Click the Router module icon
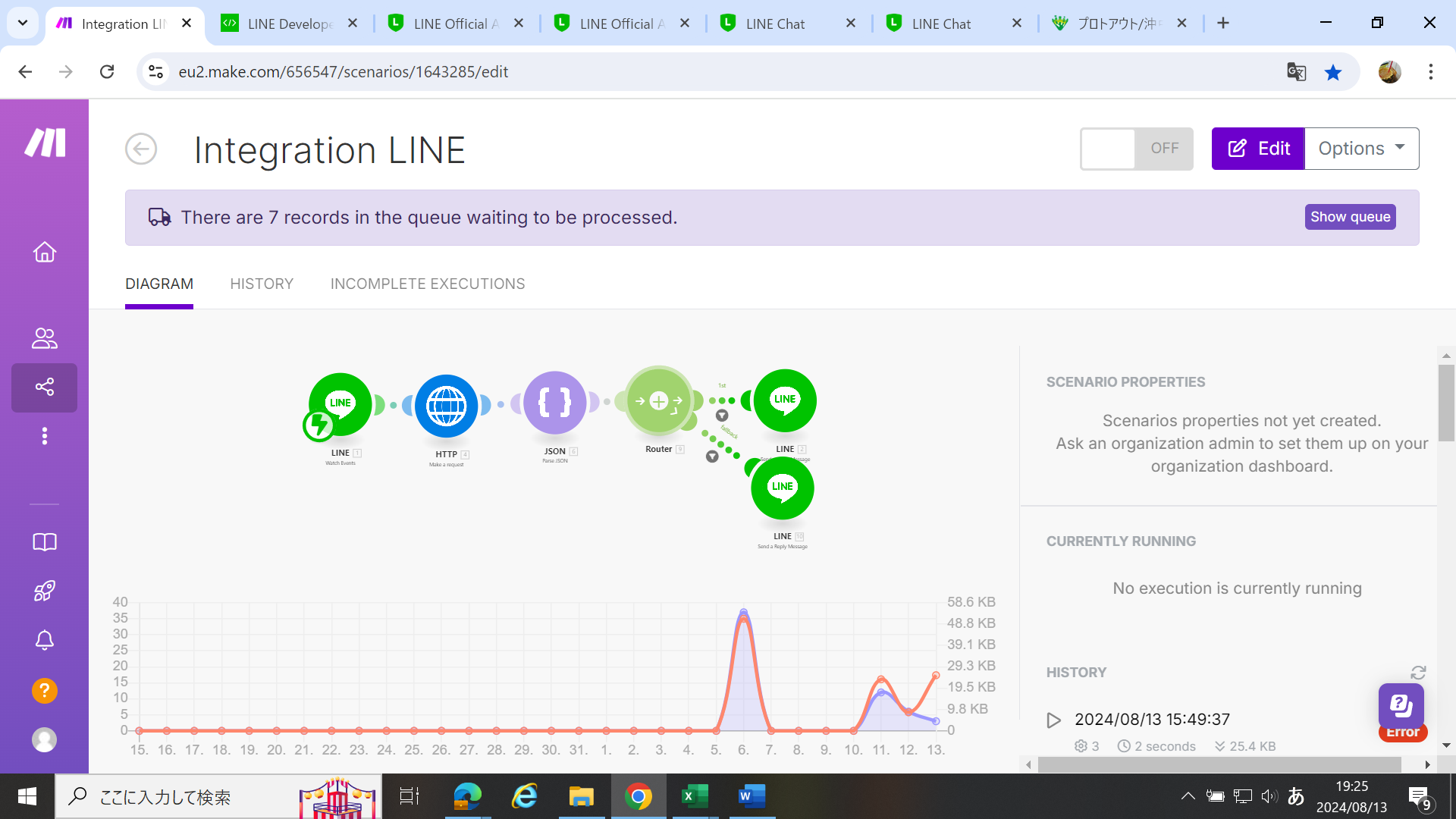 pyautogui.click(x=658, y=401)
